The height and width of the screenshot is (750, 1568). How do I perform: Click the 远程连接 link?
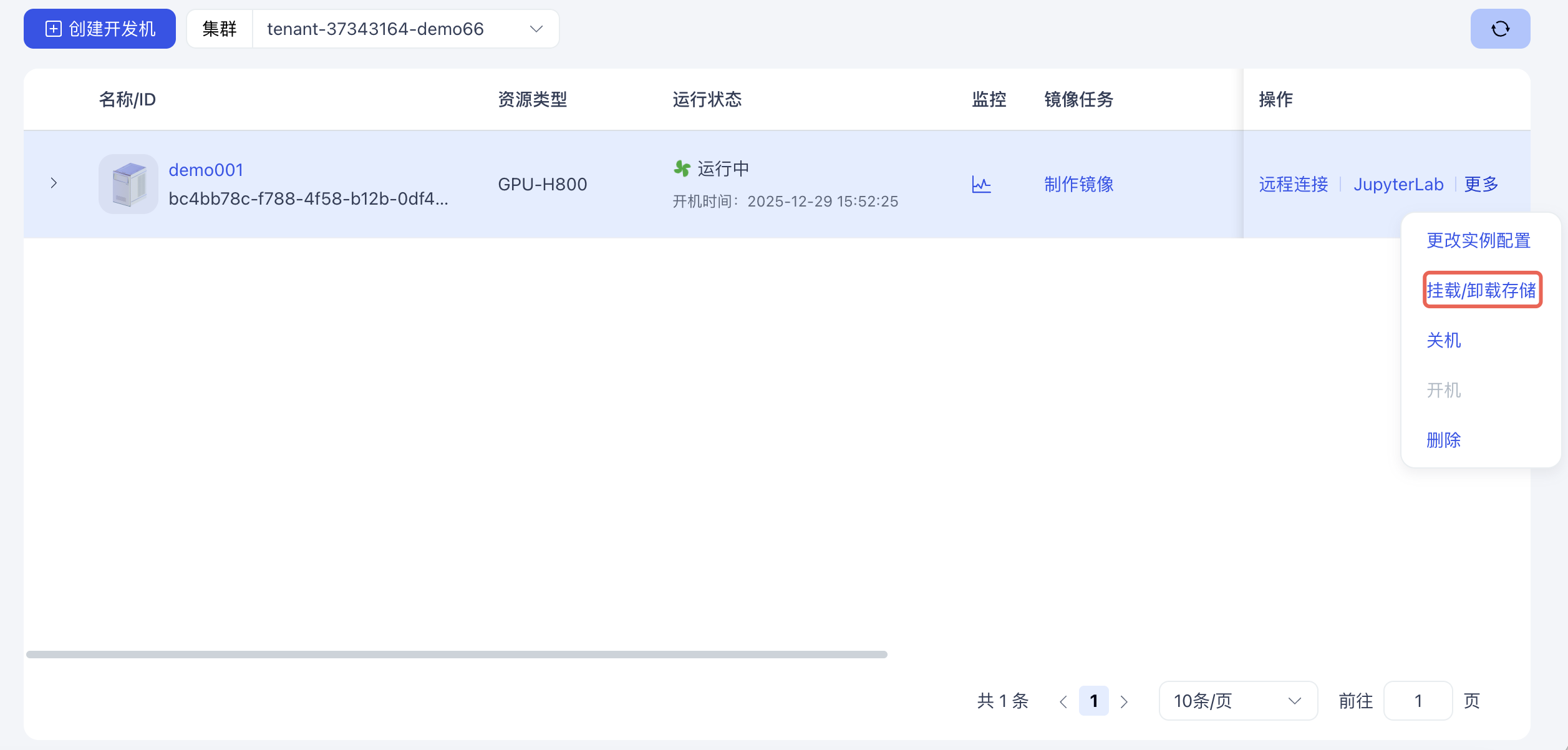click(1293, 184)
